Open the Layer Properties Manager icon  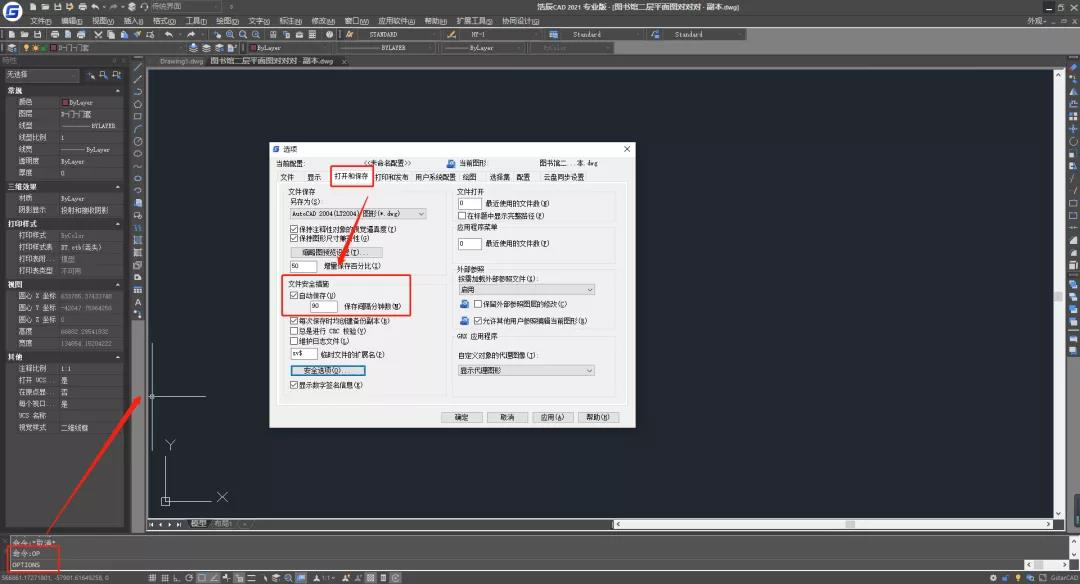(12, 48)
